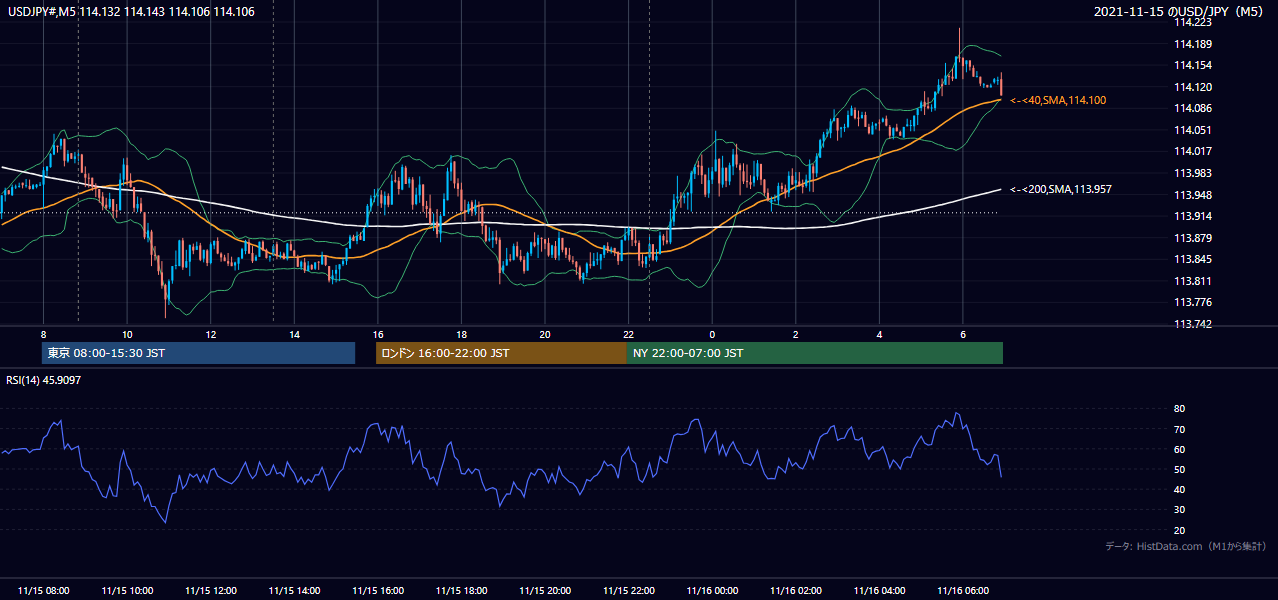Click the RSI 50 level label

pyautogui.click(x=1179, y=470)
